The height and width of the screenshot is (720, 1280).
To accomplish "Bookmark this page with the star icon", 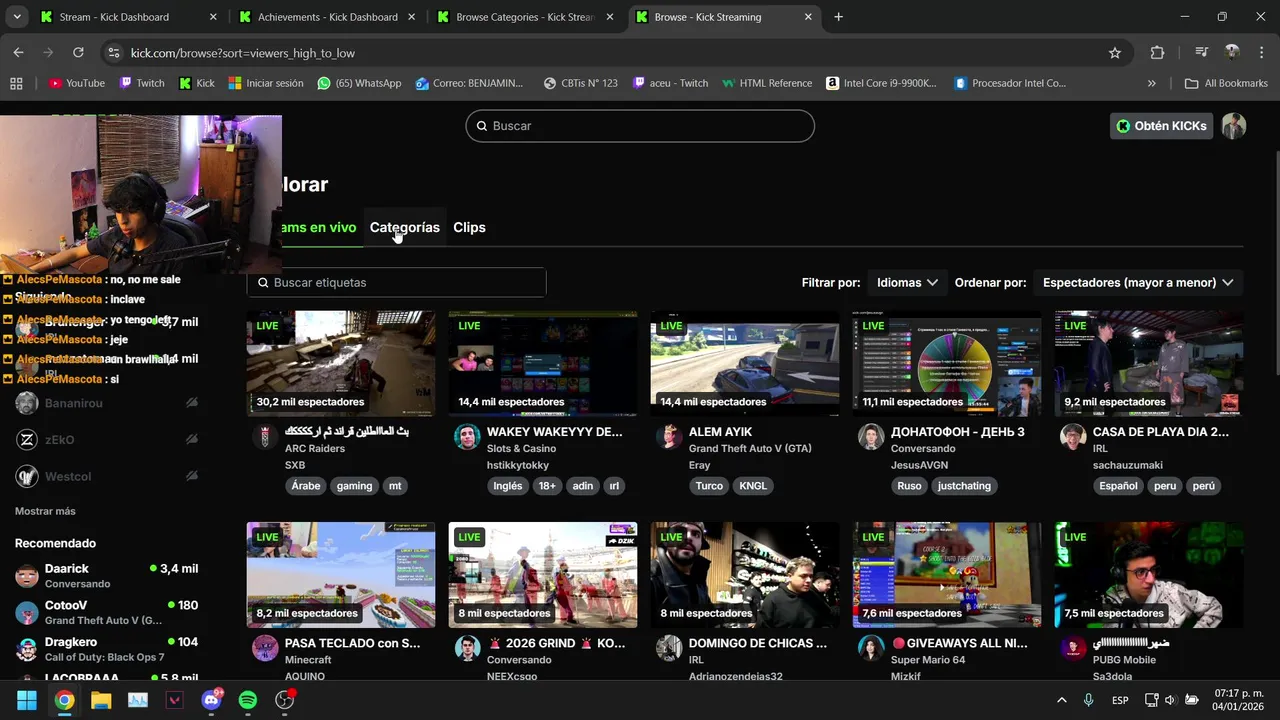I will pos(1115,53).
